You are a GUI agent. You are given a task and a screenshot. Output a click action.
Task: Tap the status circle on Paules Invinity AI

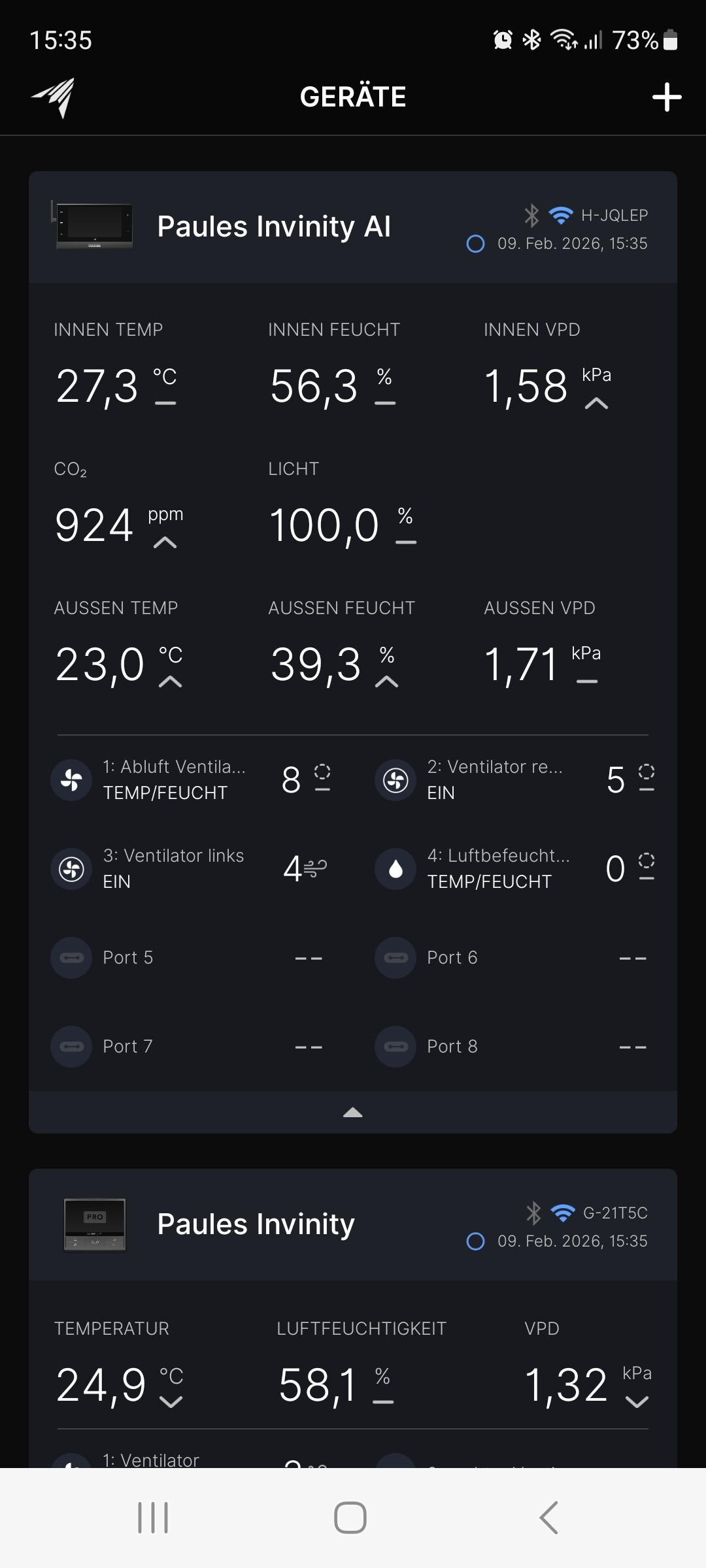(x=475, y=244)
